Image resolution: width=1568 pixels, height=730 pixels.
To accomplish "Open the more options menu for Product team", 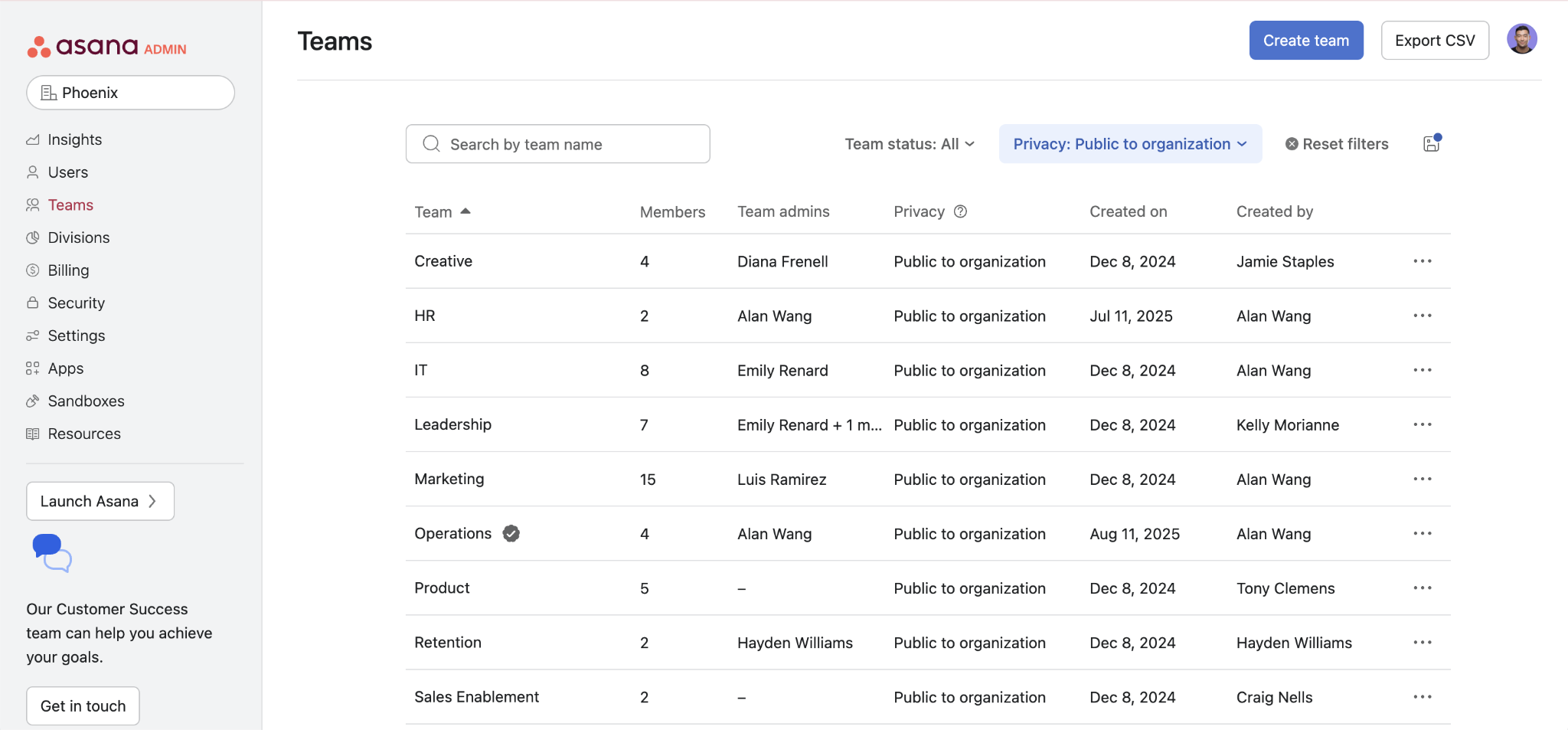I will click(x=1423, y=588).
